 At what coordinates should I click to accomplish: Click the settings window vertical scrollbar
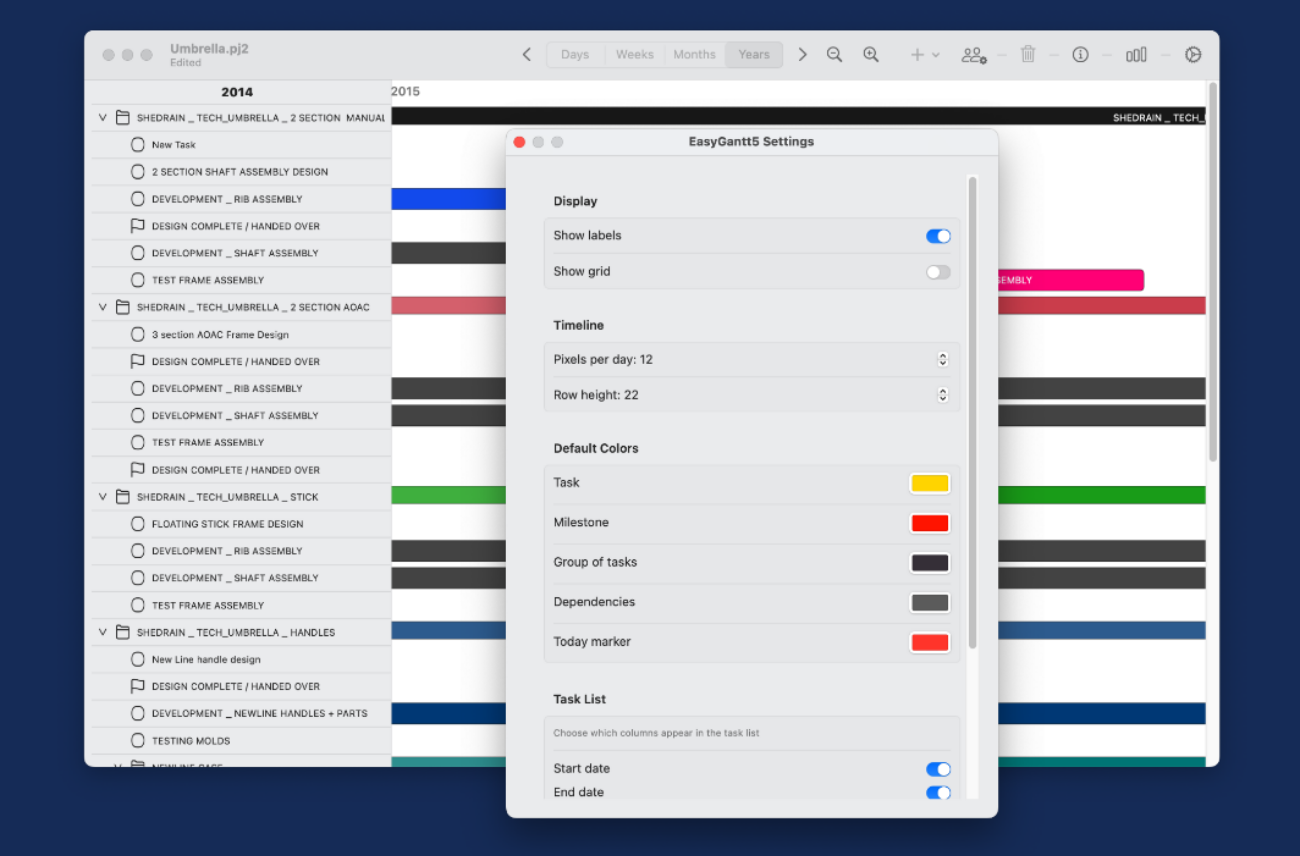tap(973, 412)
